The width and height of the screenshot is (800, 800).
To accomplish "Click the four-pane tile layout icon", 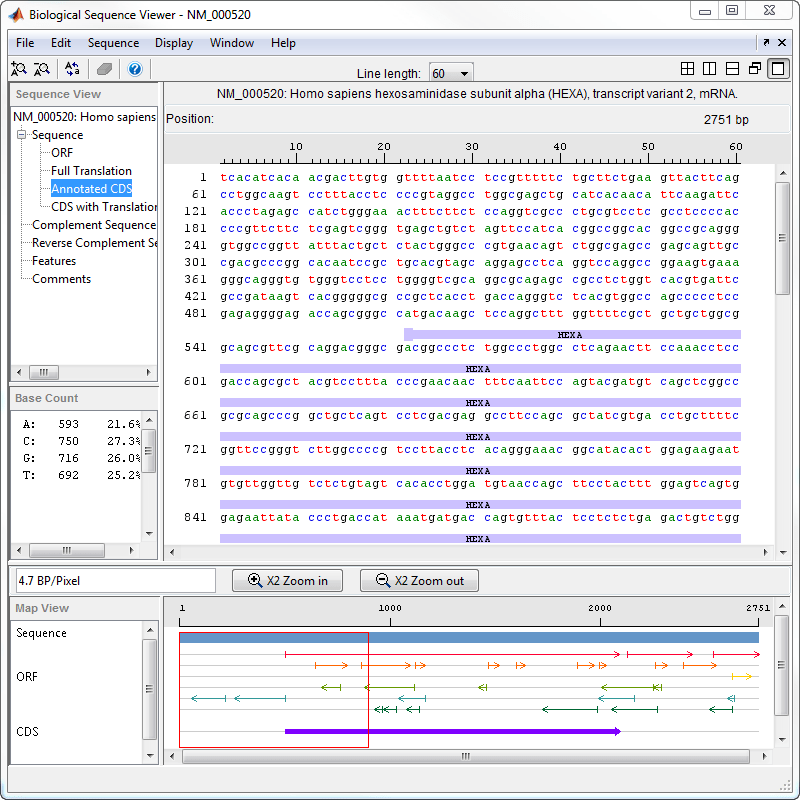I will pyautogui.click(x=687, y=69).
